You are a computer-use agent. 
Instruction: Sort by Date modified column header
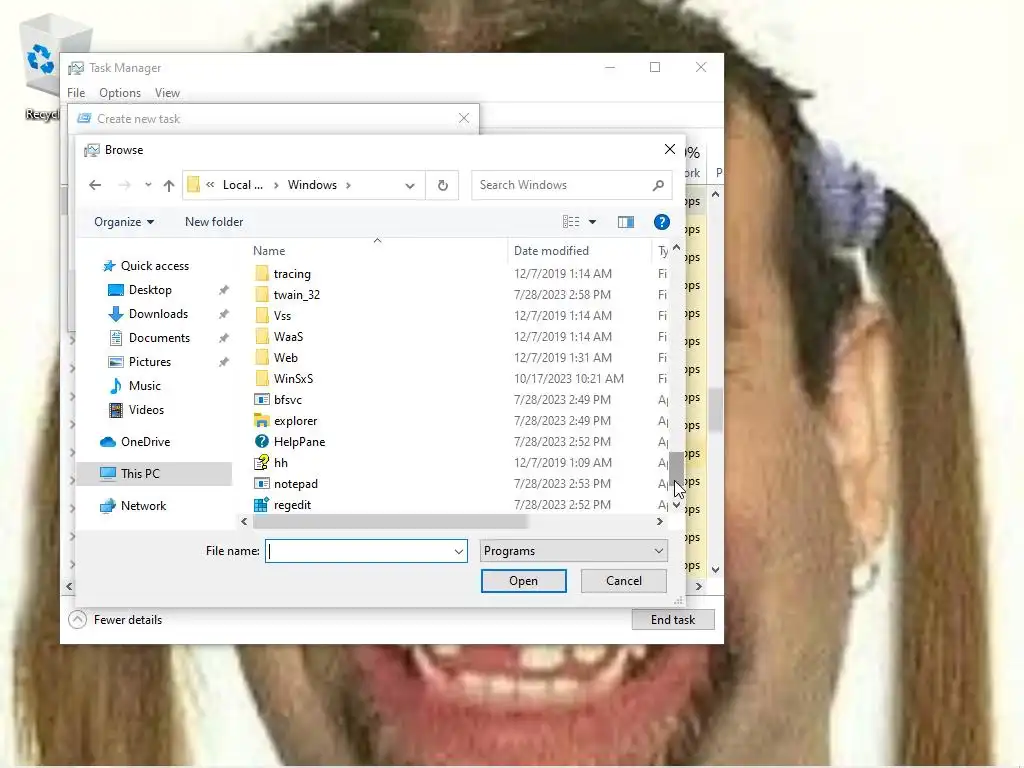[x=551, y=251]
